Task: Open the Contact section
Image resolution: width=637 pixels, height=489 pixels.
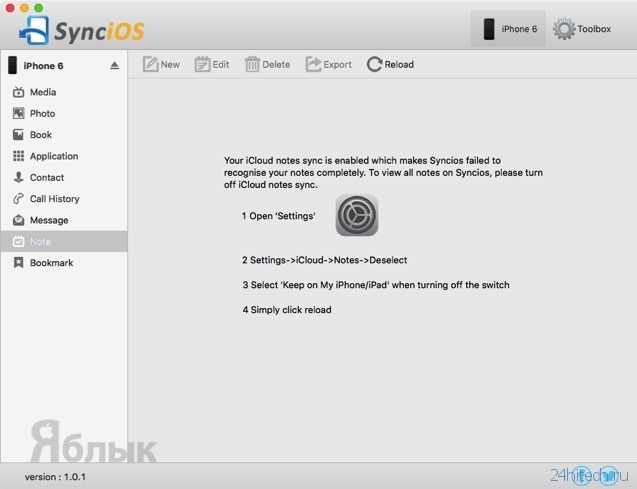Action: click(64, 177)
